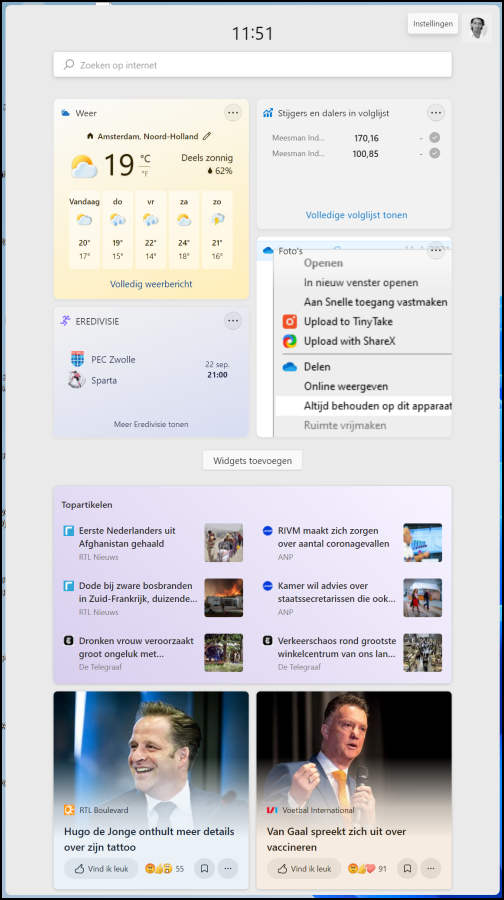
Task: Choose Altijd behouden op dit apparaat
Action: [x=377, y=406]
